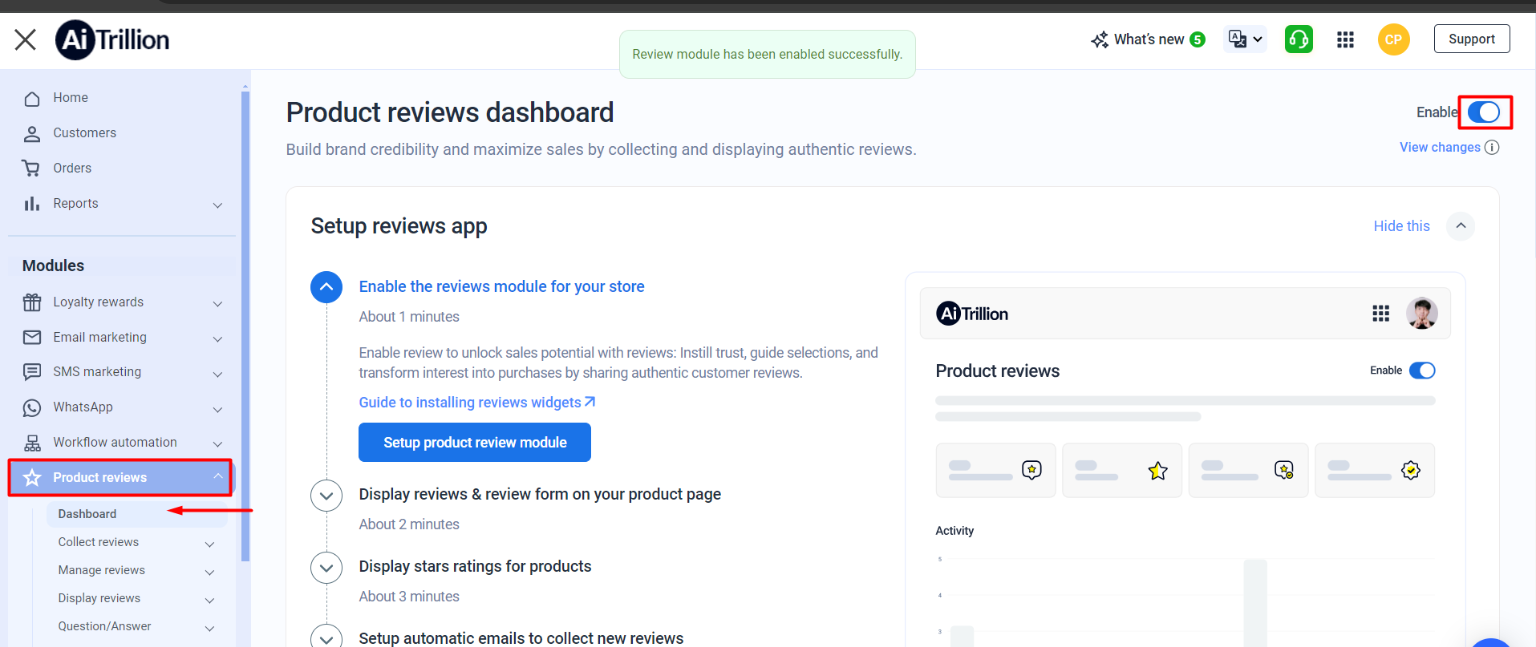The width and height of the screenshot is (1536, 647).
Task: Open Customers via its person icon
Action: (x=32, y=133)
